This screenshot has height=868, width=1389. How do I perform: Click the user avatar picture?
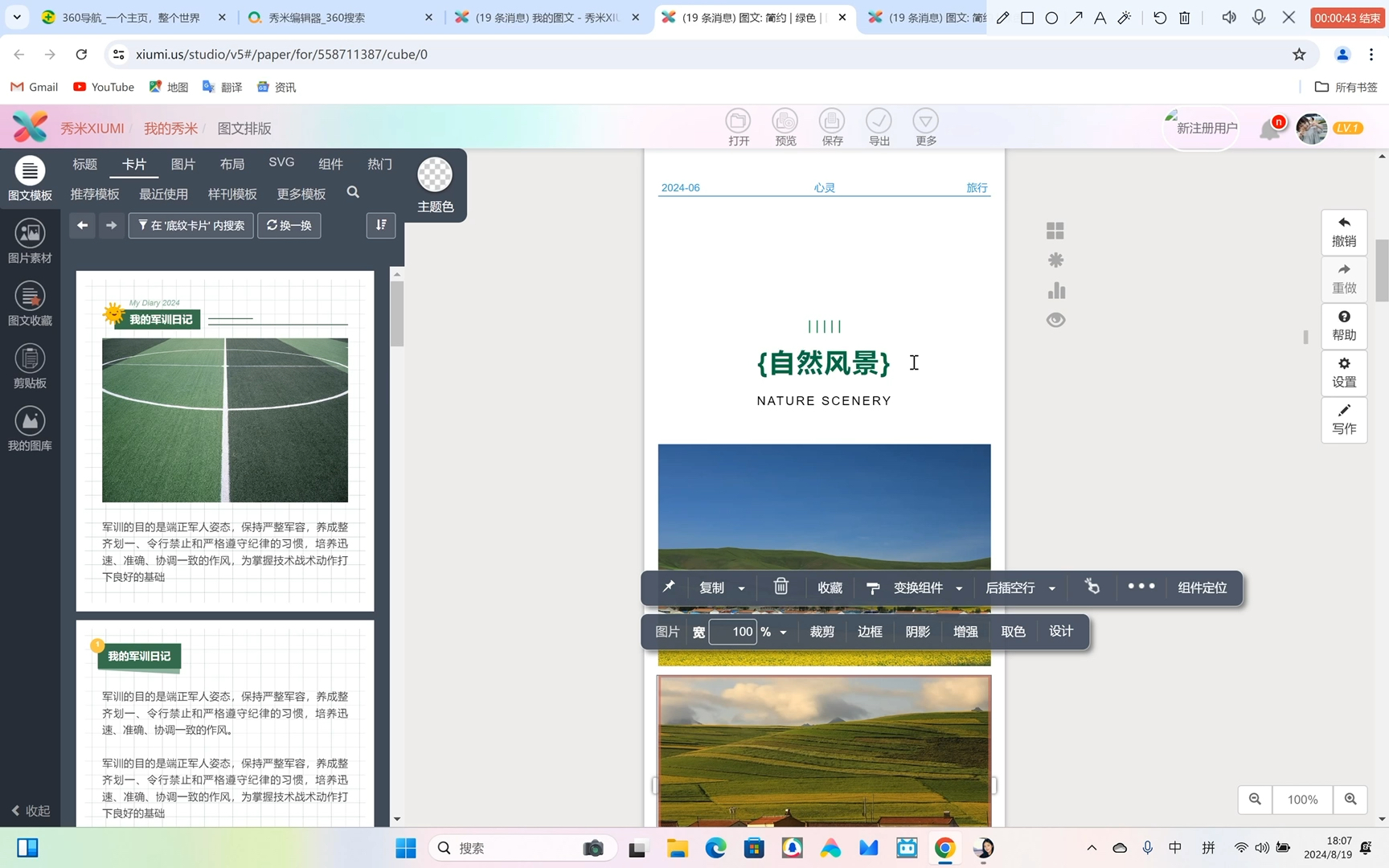1312,129
